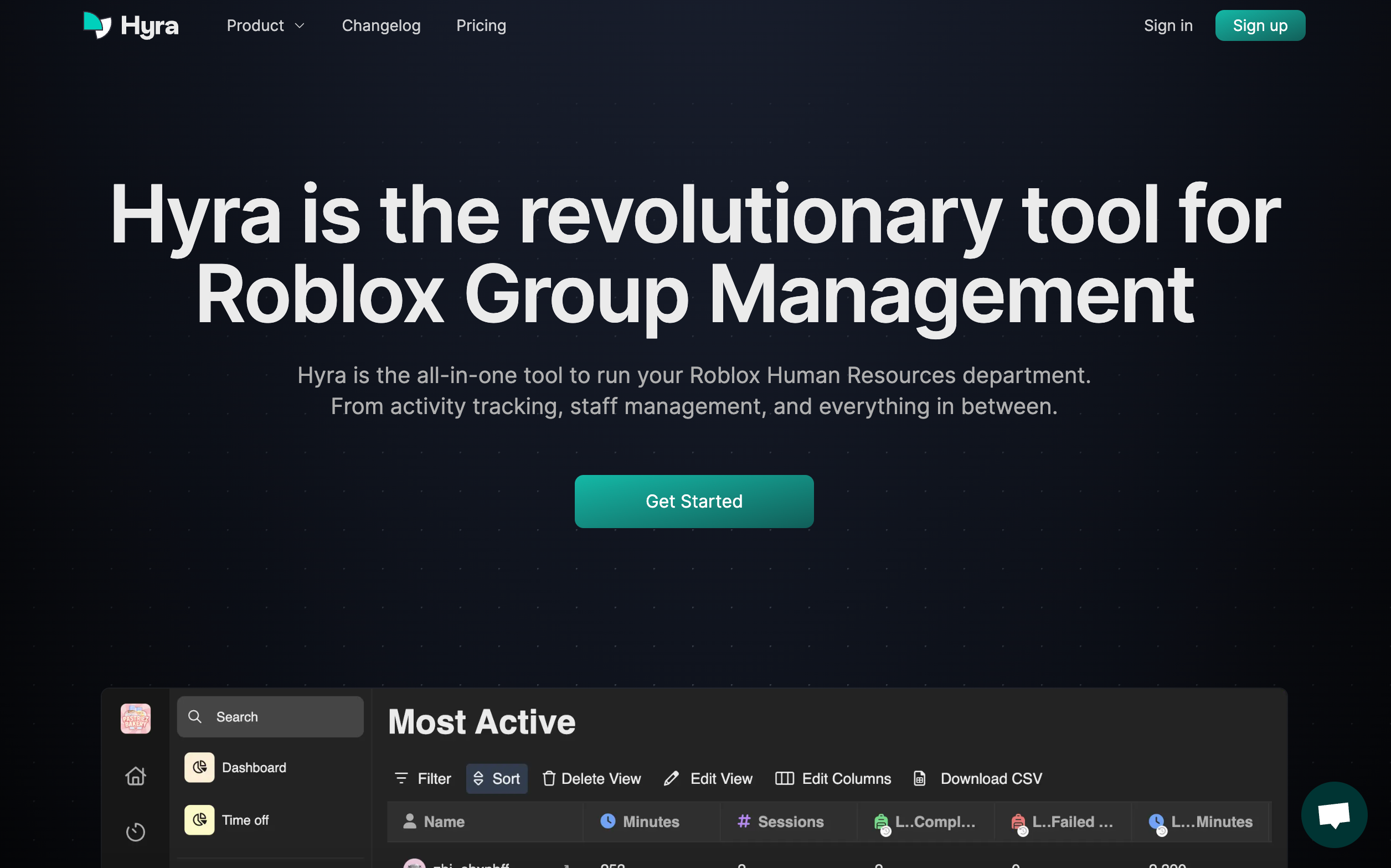Viewport: 1391px width, 868px height.
Task: Click the Get Started button
Action: 694,501
